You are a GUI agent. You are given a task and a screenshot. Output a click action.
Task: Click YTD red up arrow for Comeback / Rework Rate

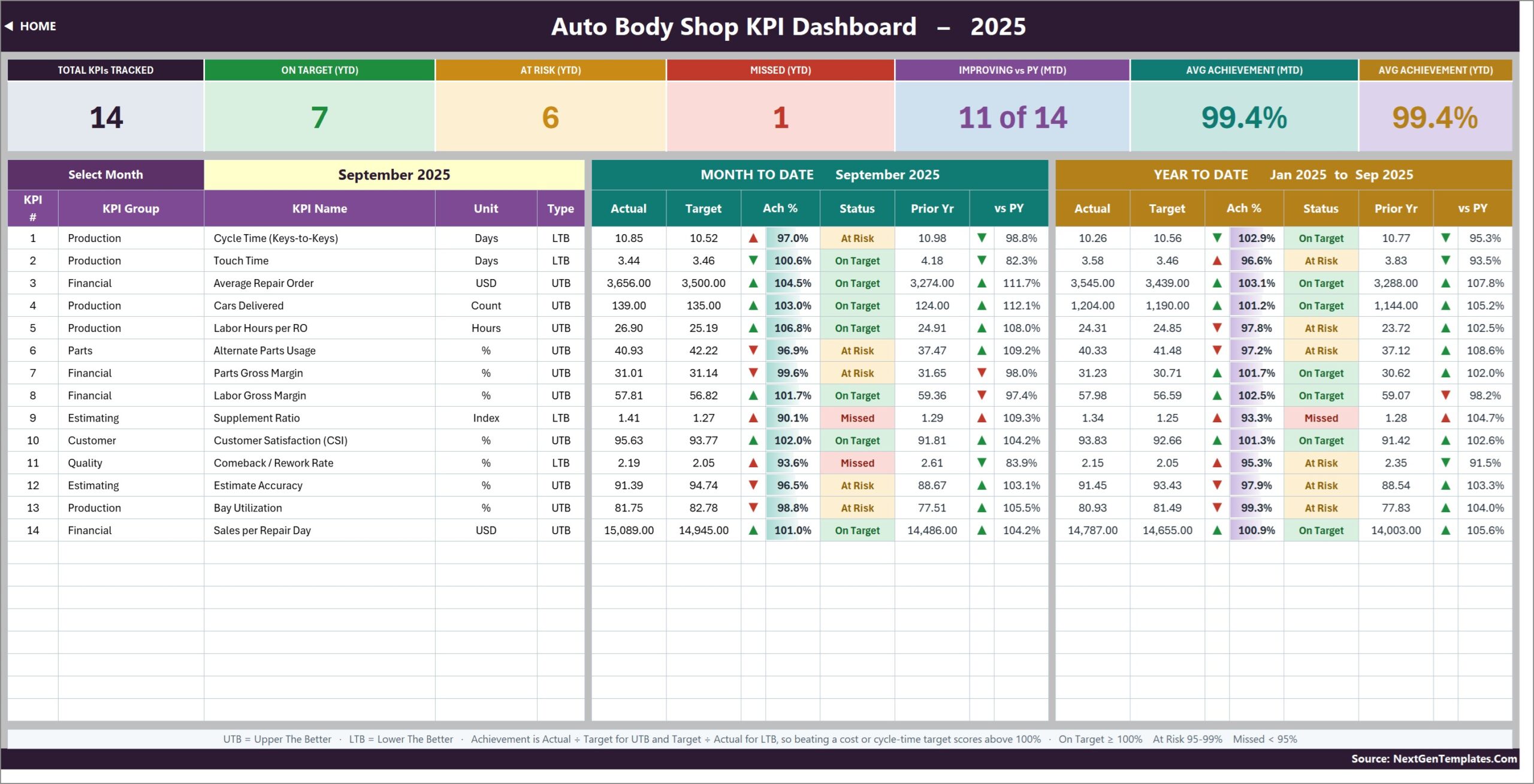tap(1217, 463)
